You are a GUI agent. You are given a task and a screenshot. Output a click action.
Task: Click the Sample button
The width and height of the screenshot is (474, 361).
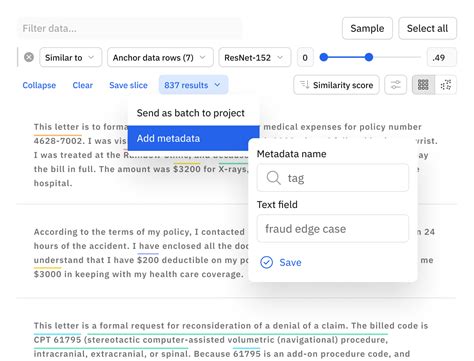click(367, 28)
